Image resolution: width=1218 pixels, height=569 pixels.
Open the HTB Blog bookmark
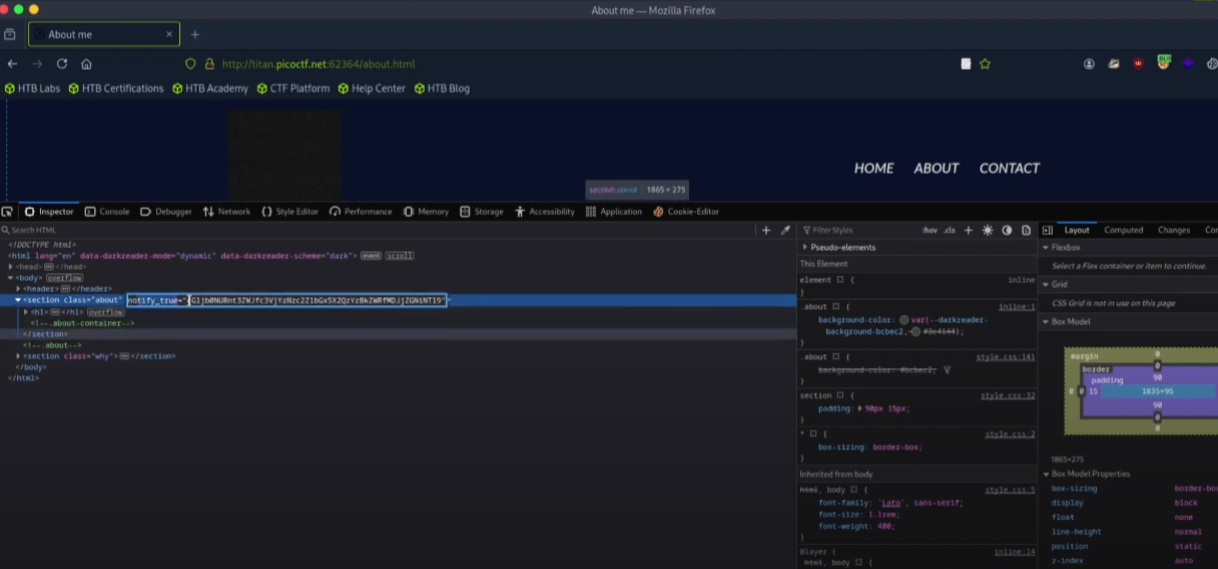pos(441,88)
